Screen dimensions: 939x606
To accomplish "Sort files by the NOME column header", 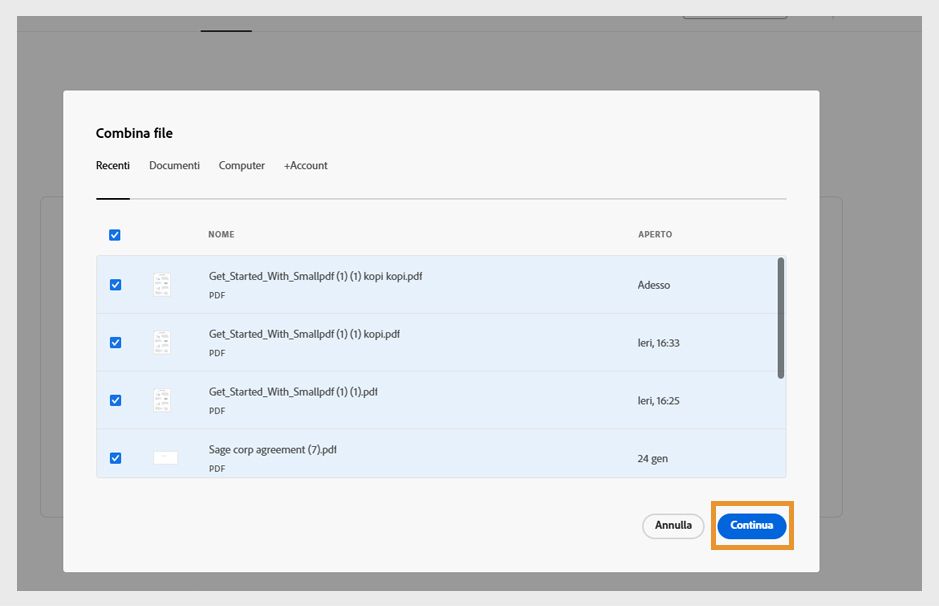I will point(221,235).
